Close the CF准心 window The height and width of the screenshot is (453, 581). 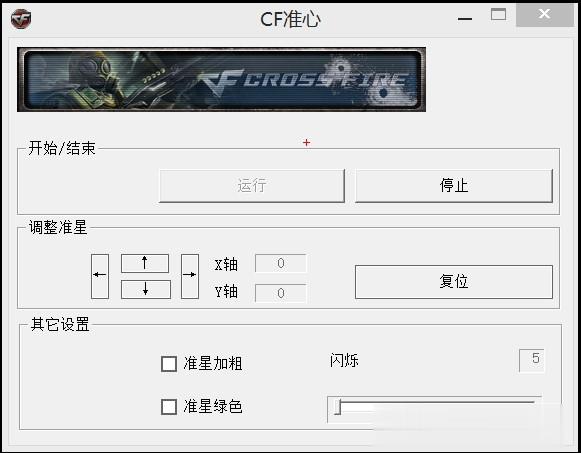pyautogui.click(x=545, y=14)
